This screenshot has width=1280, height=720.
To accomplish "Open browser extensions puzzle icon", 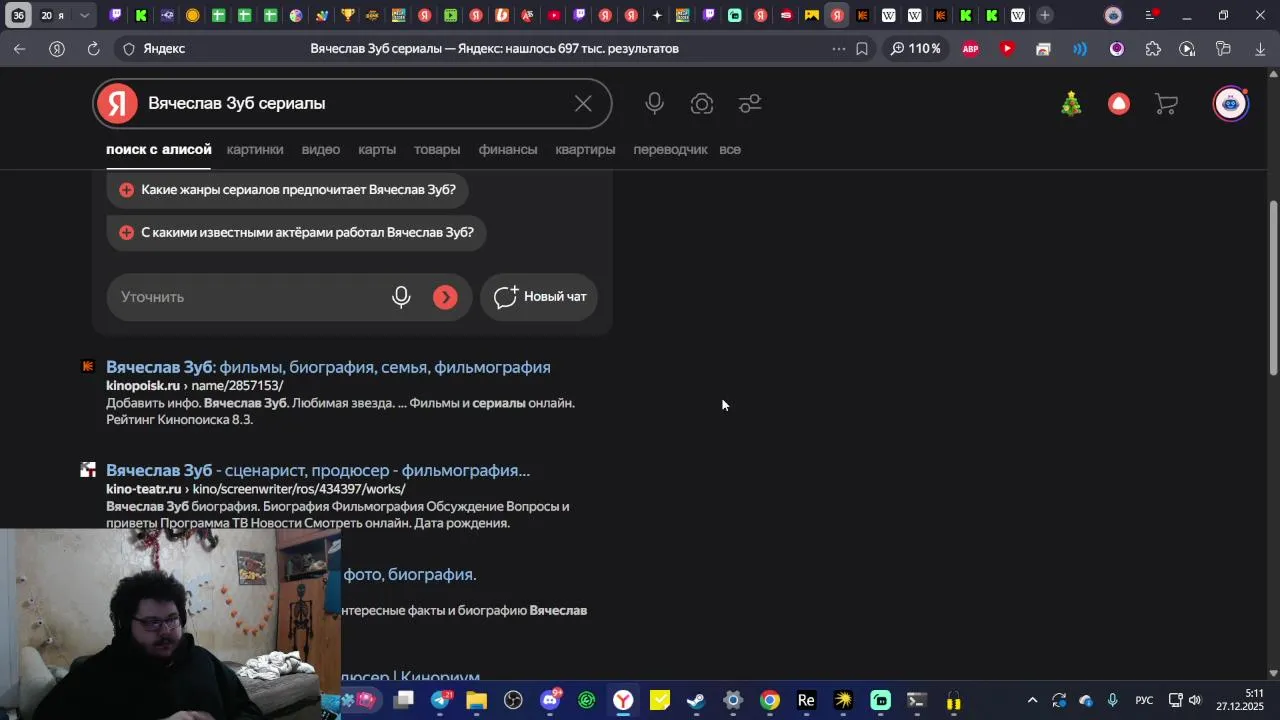I will click(x=1153, y=48).
